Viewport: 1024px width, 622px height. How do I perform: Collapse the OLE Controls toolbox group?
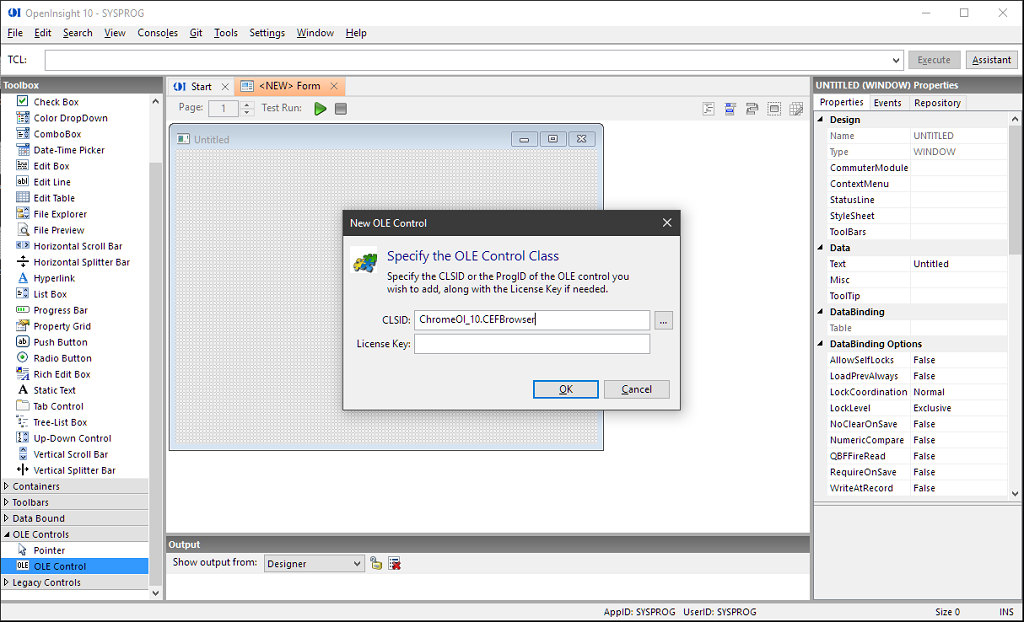click(7, 534)
